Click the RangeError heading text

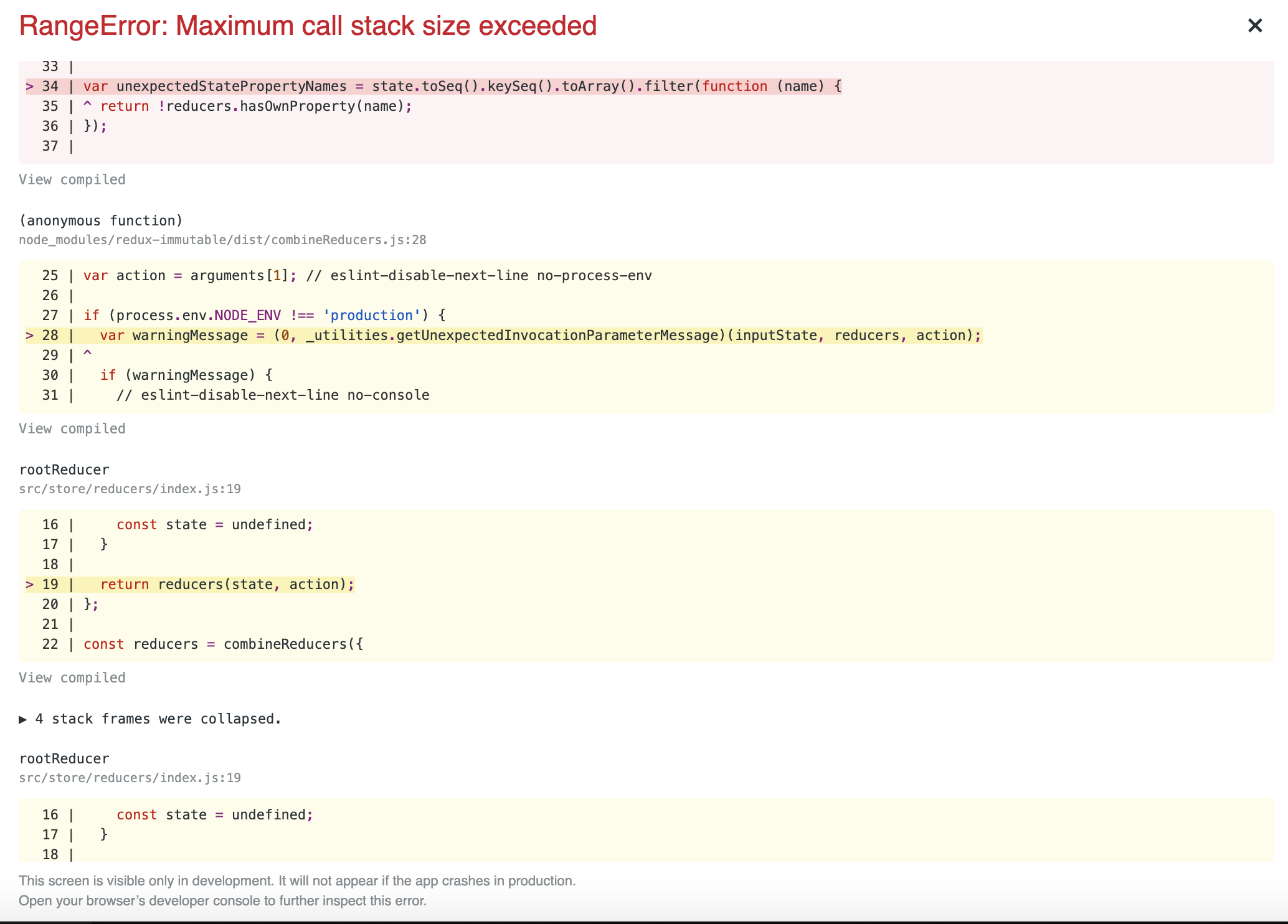tap(308, 26)
